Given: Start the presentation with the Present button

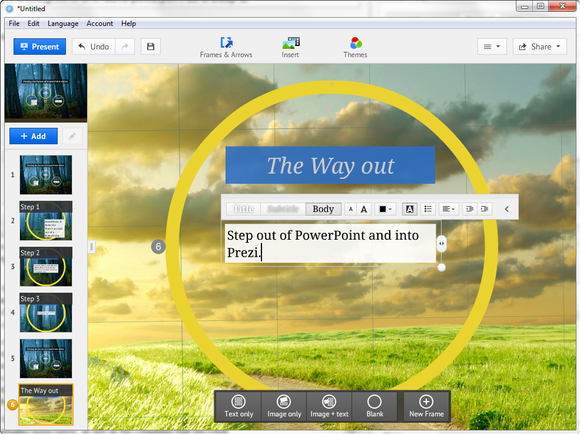Looking at the screenshot, I should tap(40, 47).
